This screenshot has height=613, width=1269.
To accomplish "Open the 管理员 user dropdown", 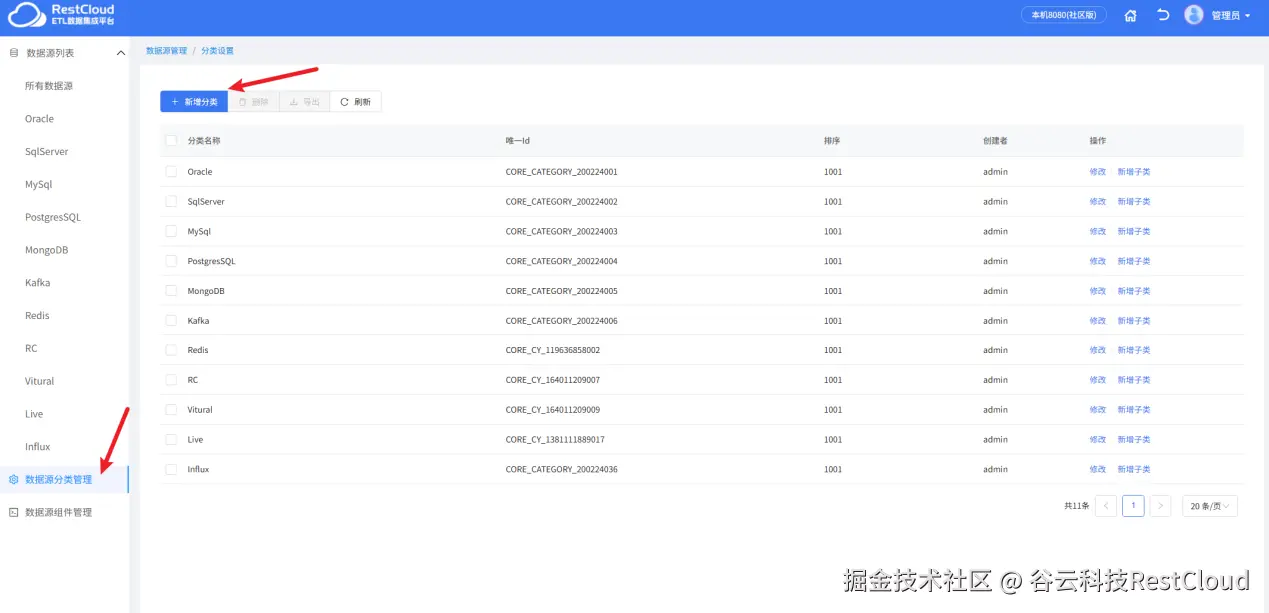I will point(1230,16).
